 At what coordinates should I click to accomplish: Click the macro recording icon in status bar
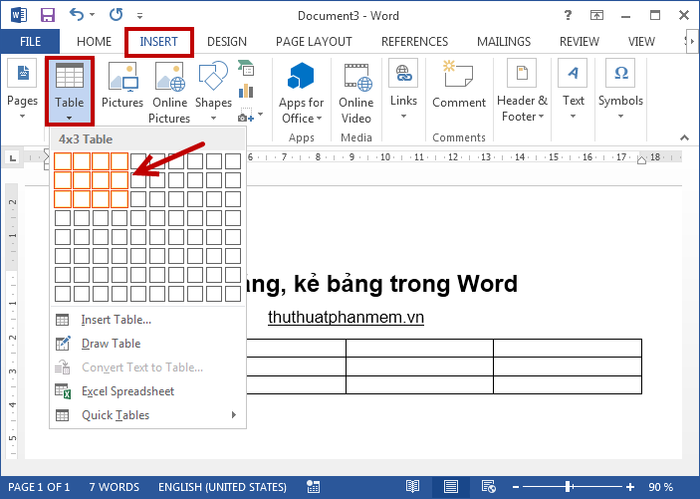(313, 487)
